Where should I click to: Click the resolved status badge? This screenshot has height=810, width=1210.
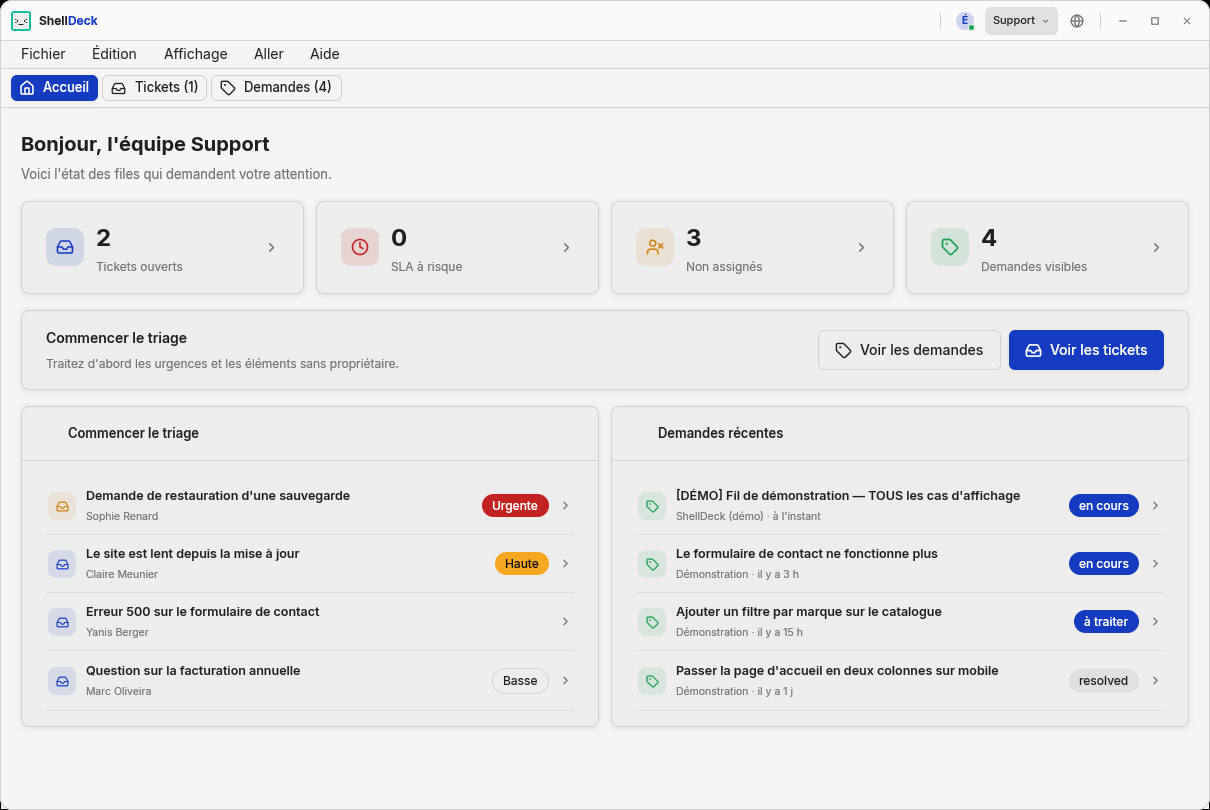[x=1104, y=681]
